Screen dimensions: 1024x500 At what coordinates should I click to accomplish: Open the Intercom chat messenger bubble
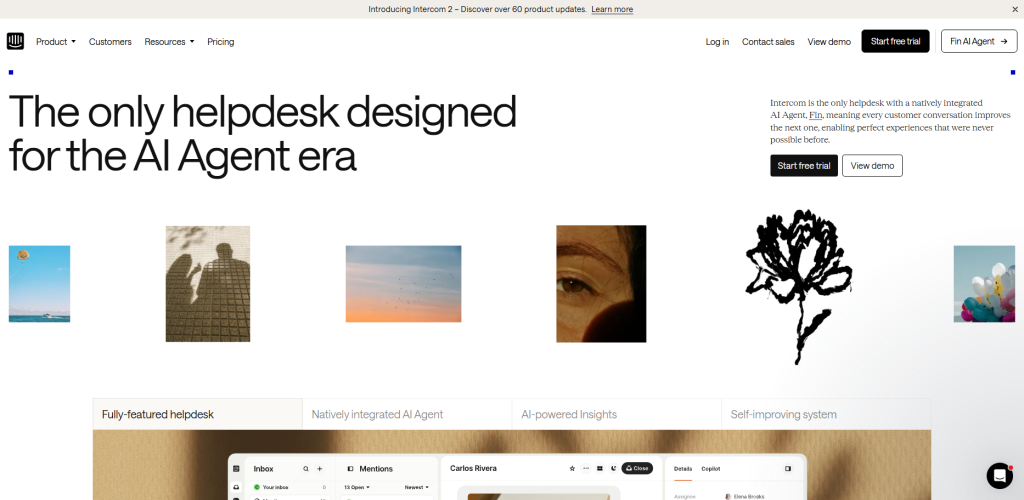[999, 476]
